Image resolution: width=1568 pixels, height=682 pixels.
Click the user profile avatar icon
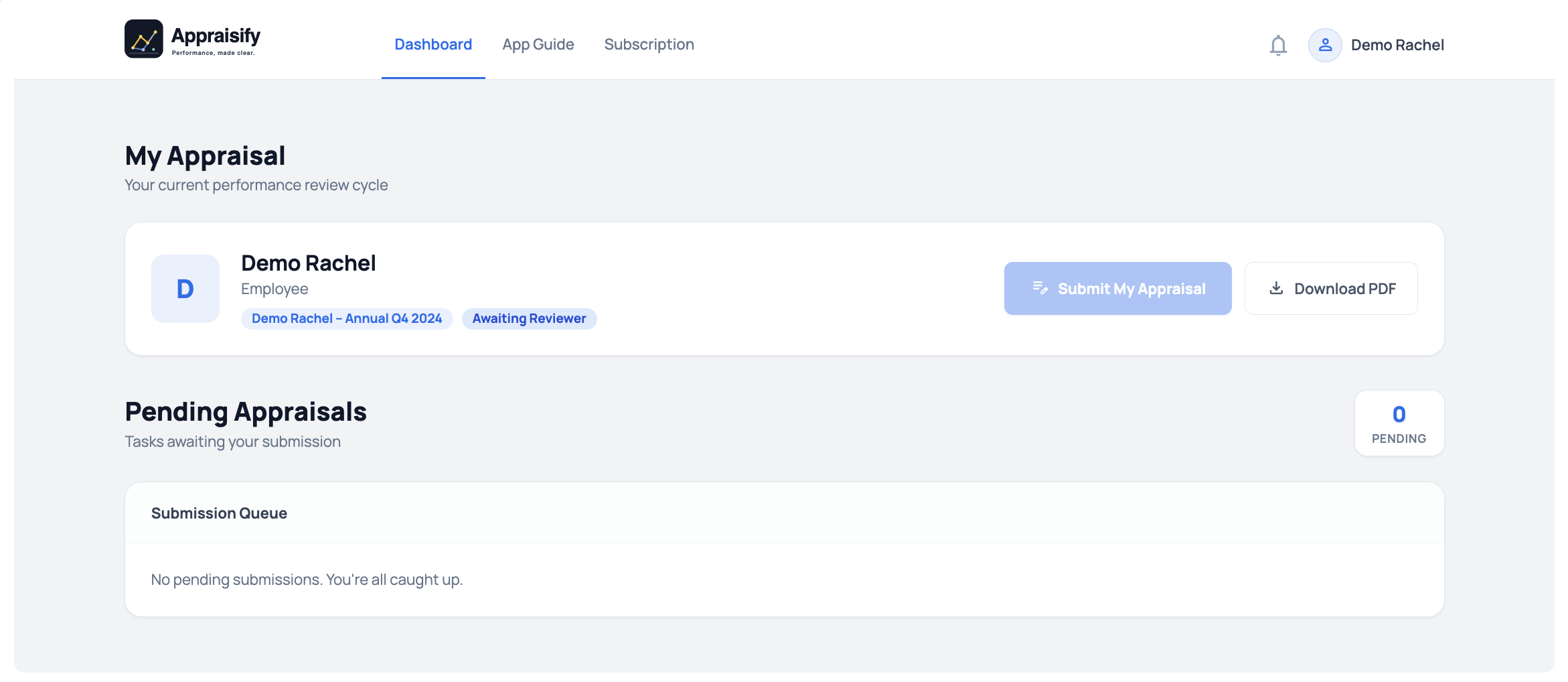(x=1324, y=46)
